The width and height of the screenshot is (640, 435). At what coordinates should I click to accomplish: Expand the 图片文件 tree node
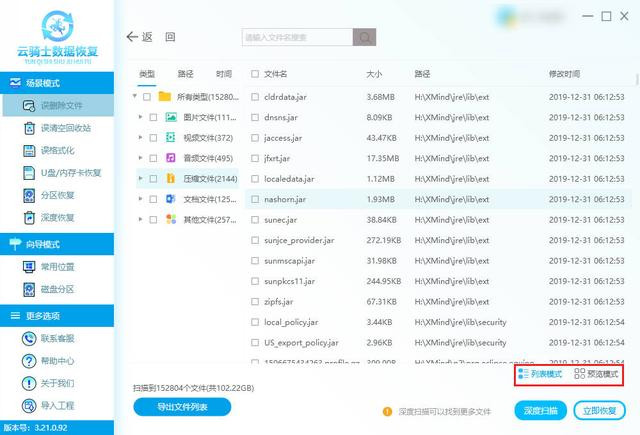[140, 117]
